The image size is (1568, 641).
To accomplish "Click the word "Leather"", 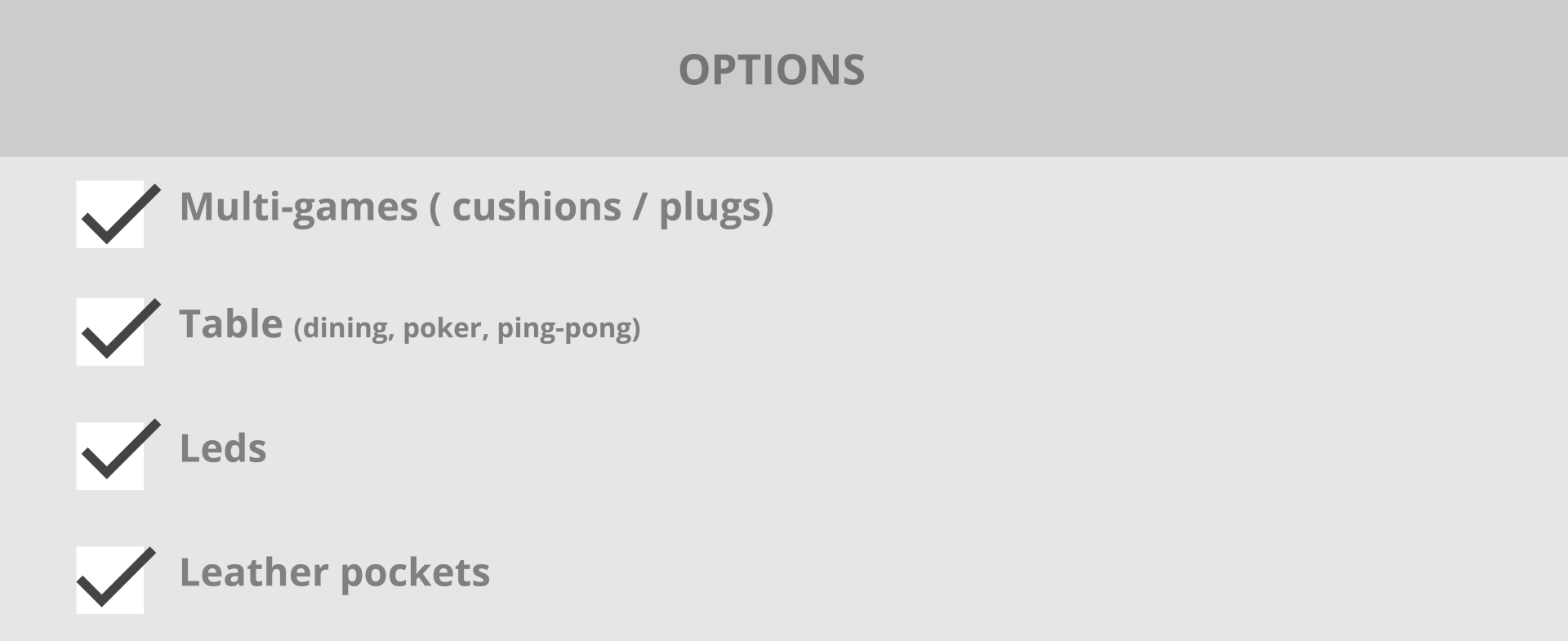I will point(254,572).
